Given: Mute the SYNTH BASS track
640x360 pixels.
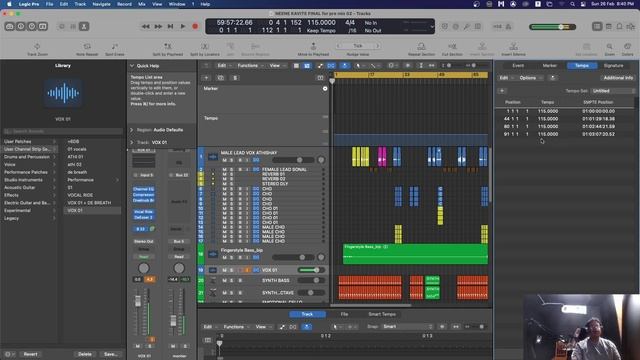Looking at the screenshot, I should tap(224, 280).
